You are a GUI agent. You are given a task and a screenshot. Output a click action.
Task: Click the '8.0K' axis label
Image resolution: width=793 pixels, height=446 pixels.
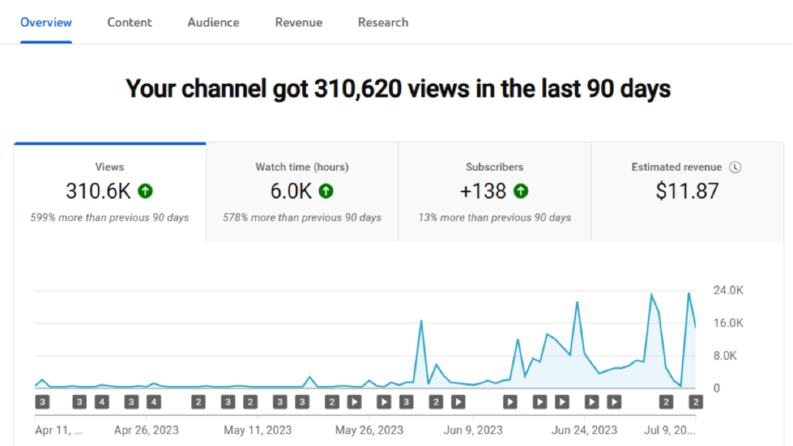pos(725,356)
